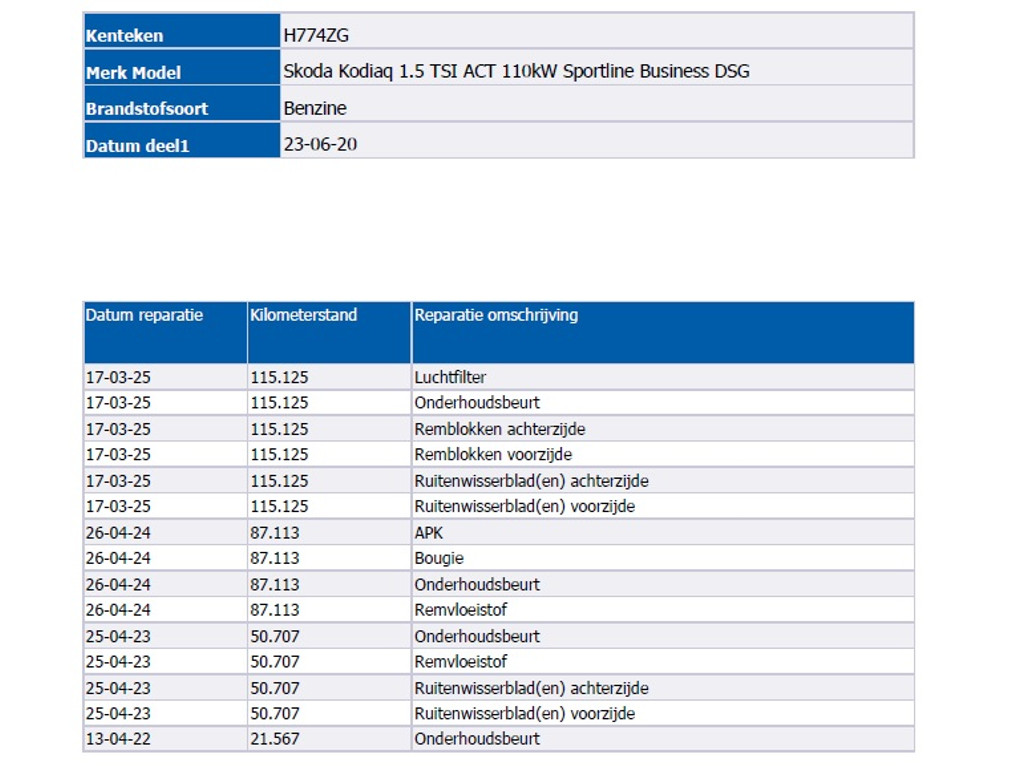Click mileage 87.113 in Bougie row
The height and width of the screenshot is (768, 1024).
[x=275, y=558]
